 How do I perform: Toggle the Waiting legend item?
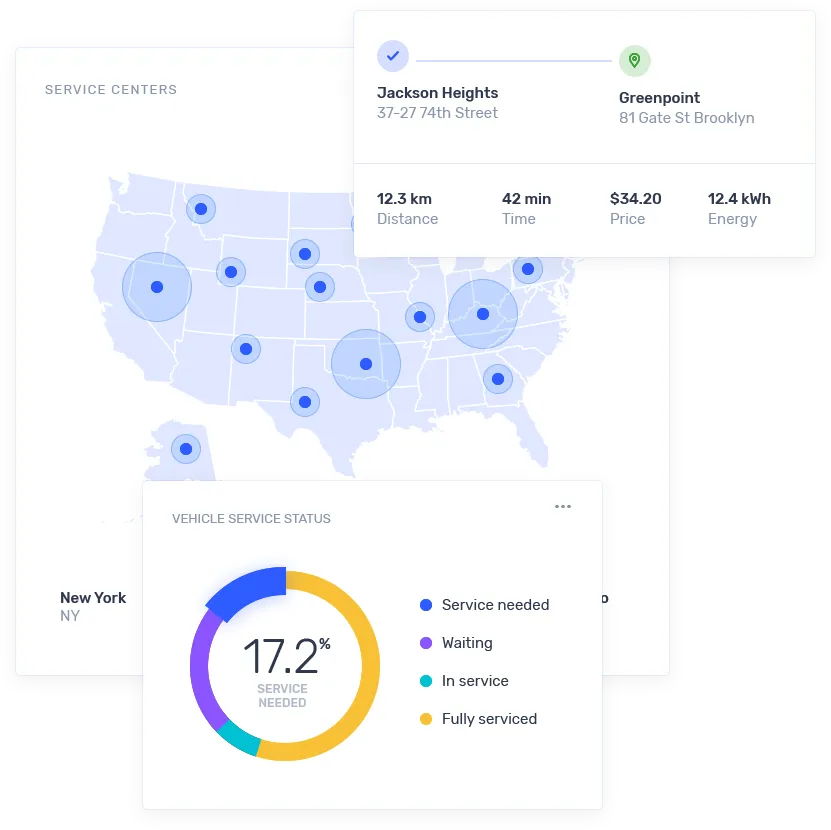coord(456,643)
